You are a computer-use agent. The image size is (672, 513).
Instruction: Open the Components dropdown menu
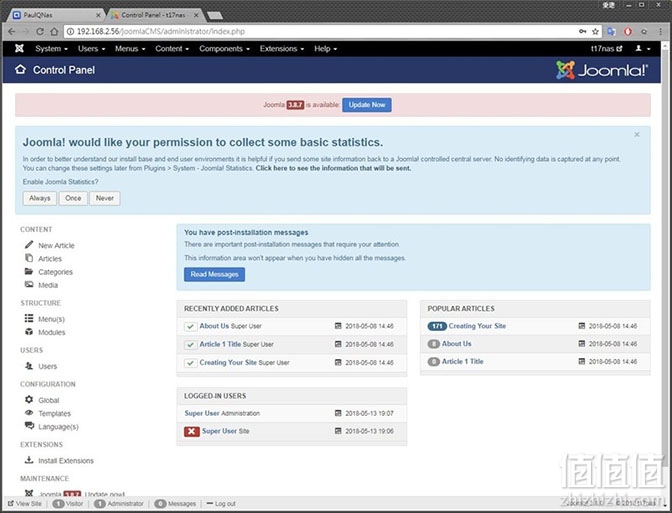pos(224,48)
